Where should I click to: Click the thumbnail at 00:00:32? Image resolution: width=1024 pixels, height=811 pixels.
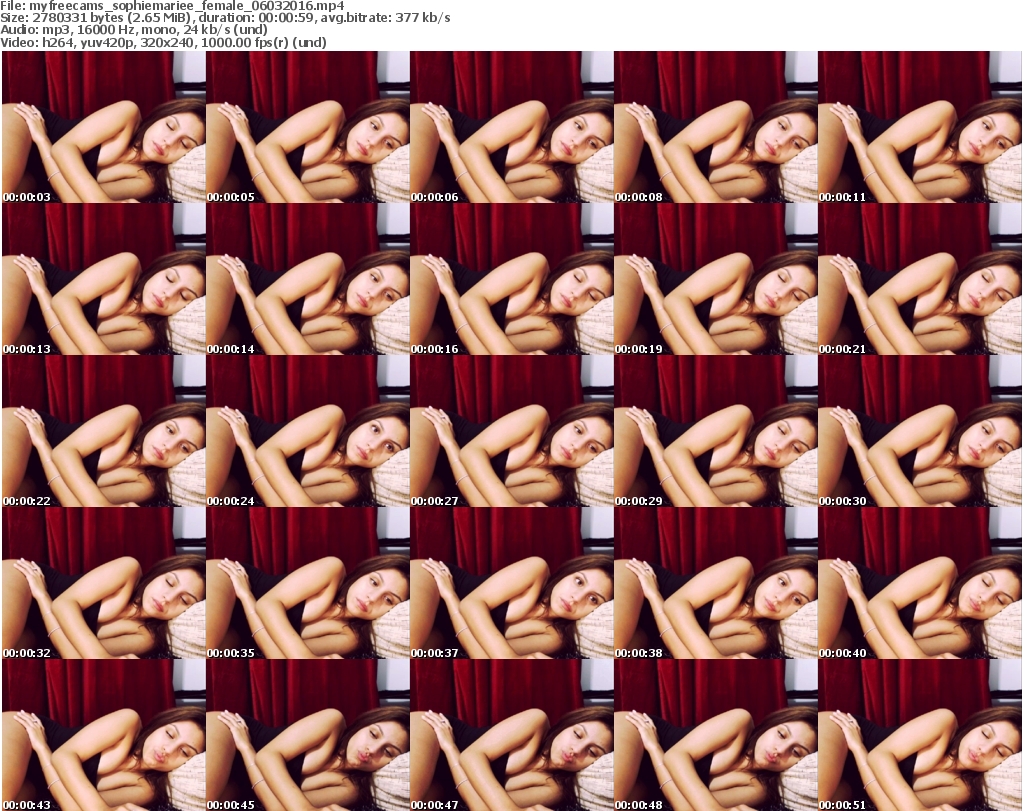pyautogui.click(x=103, y=584)
